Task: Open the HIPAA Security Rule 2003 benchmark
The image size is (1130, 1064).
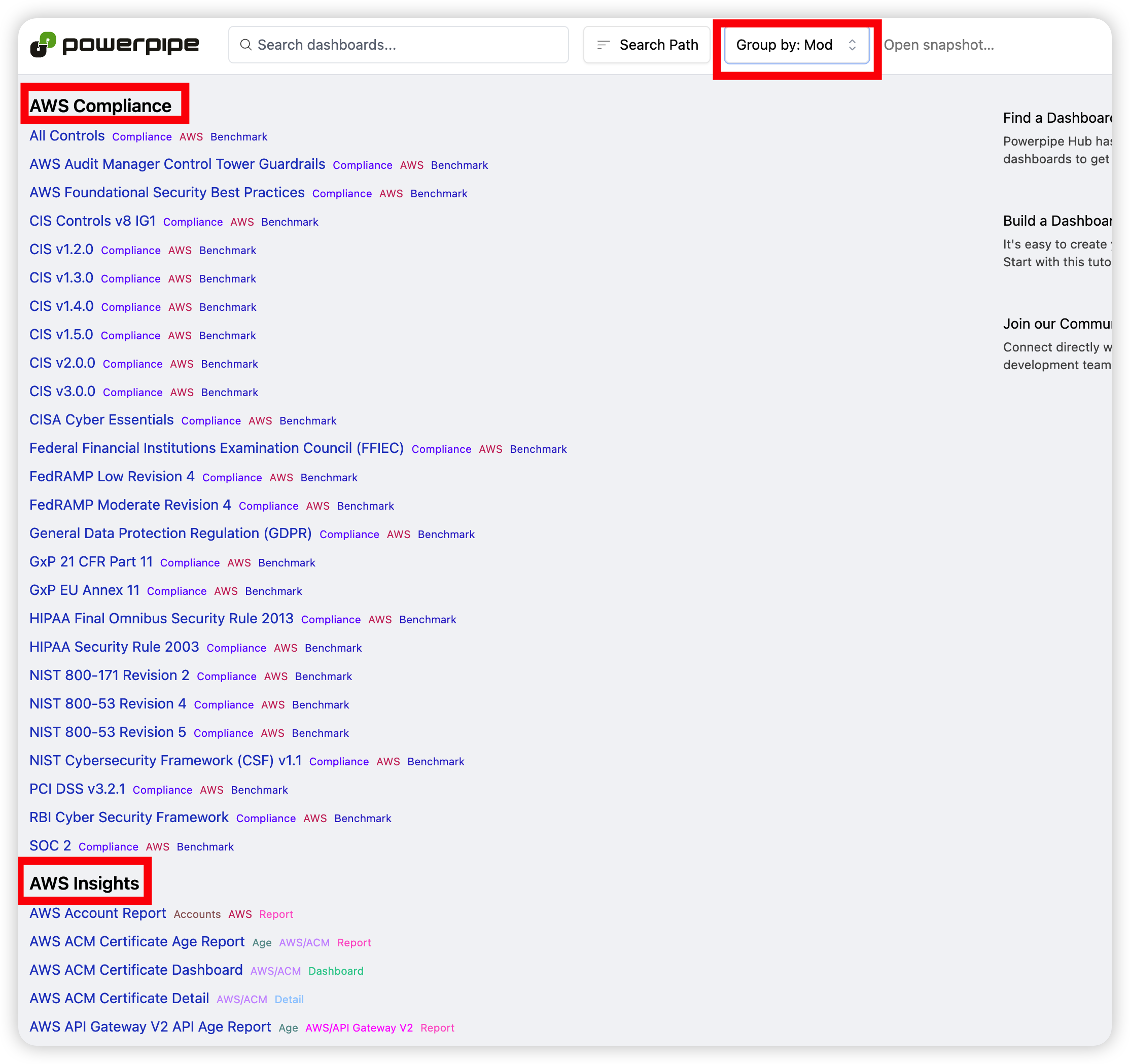Action: [x=114, y=647]
